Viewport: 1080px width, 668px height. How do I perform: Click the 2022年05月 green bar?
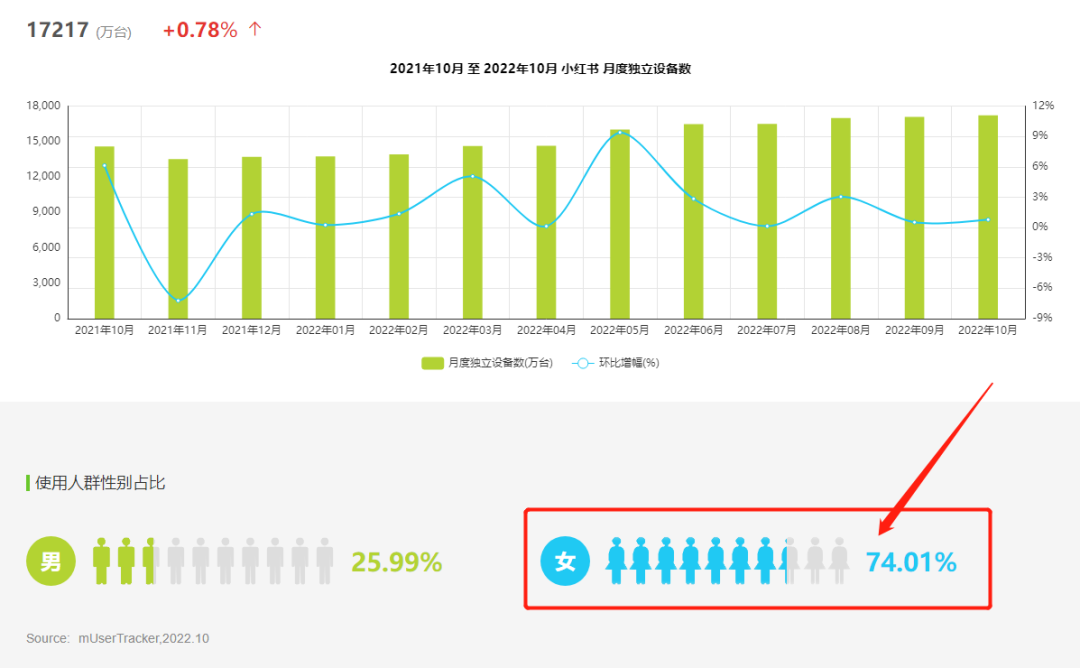pyautogui.click(x=620, y=224)
